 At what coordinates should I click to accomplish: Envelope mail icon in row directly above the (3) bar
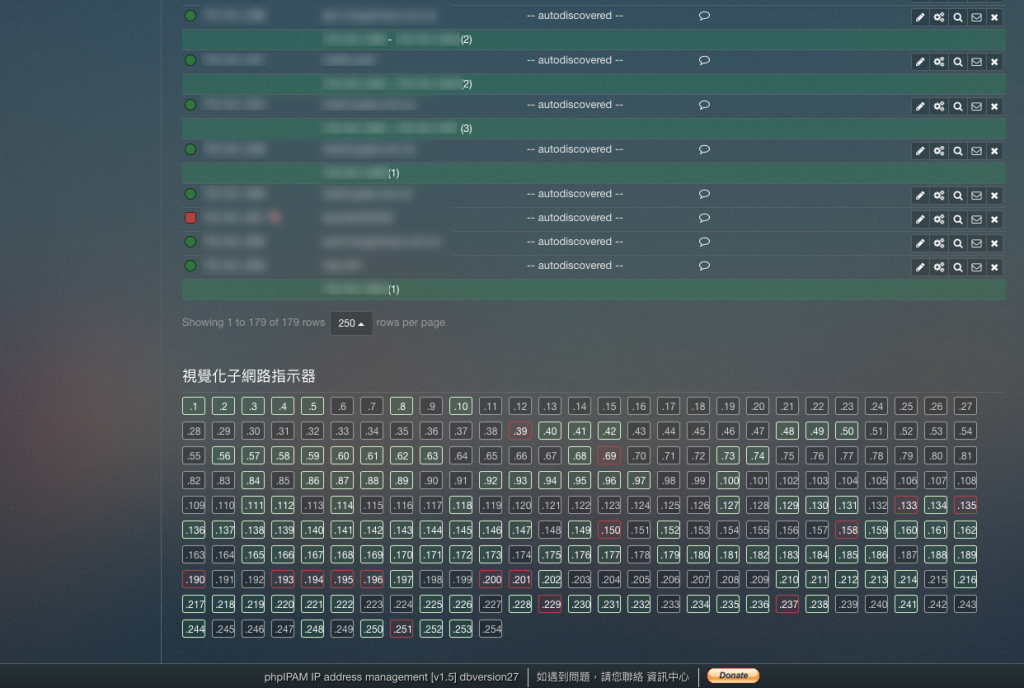tap(976, 106)
